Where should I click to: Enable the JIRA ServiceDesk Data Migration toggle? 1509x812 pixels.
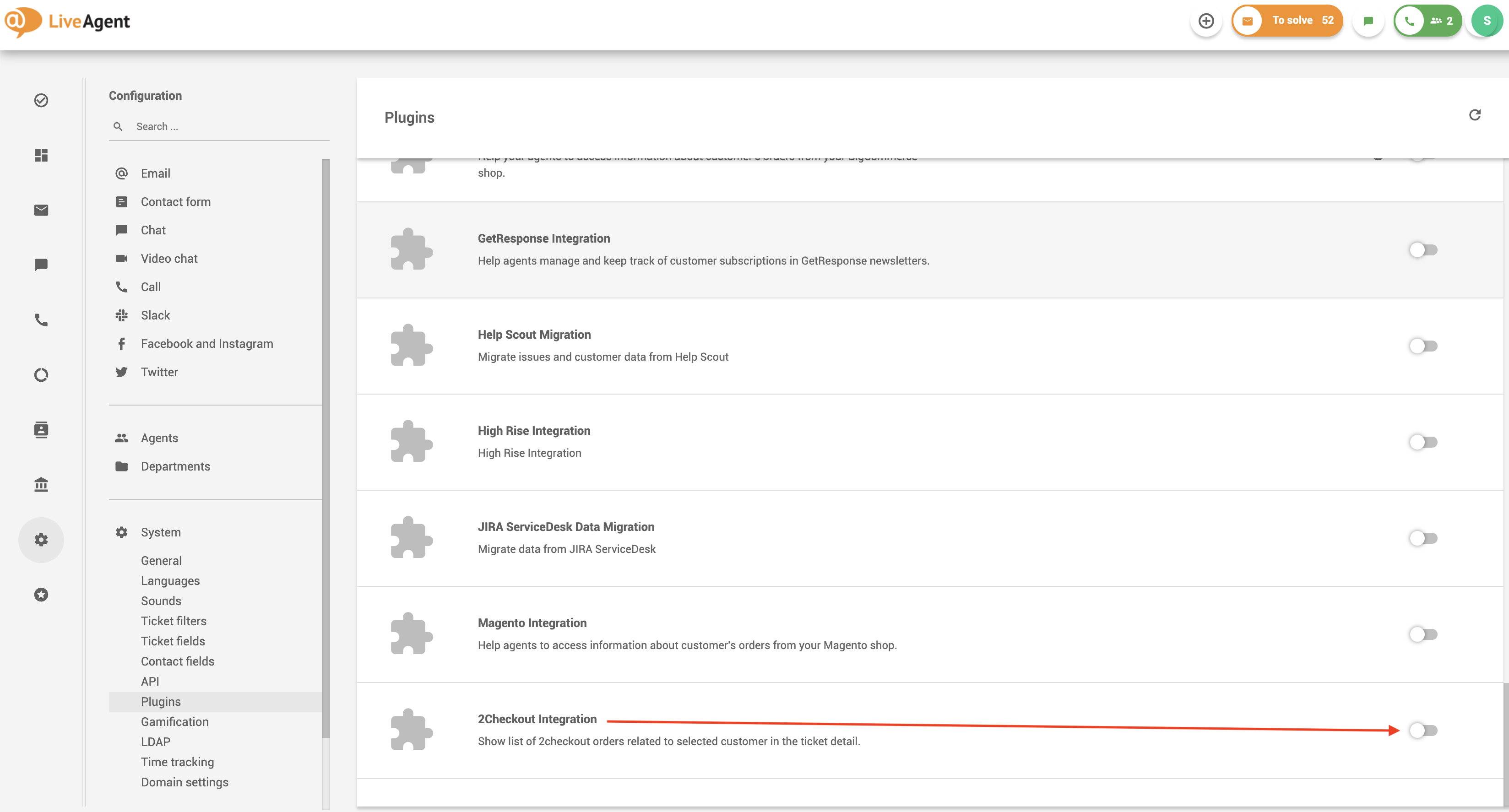1423,538
